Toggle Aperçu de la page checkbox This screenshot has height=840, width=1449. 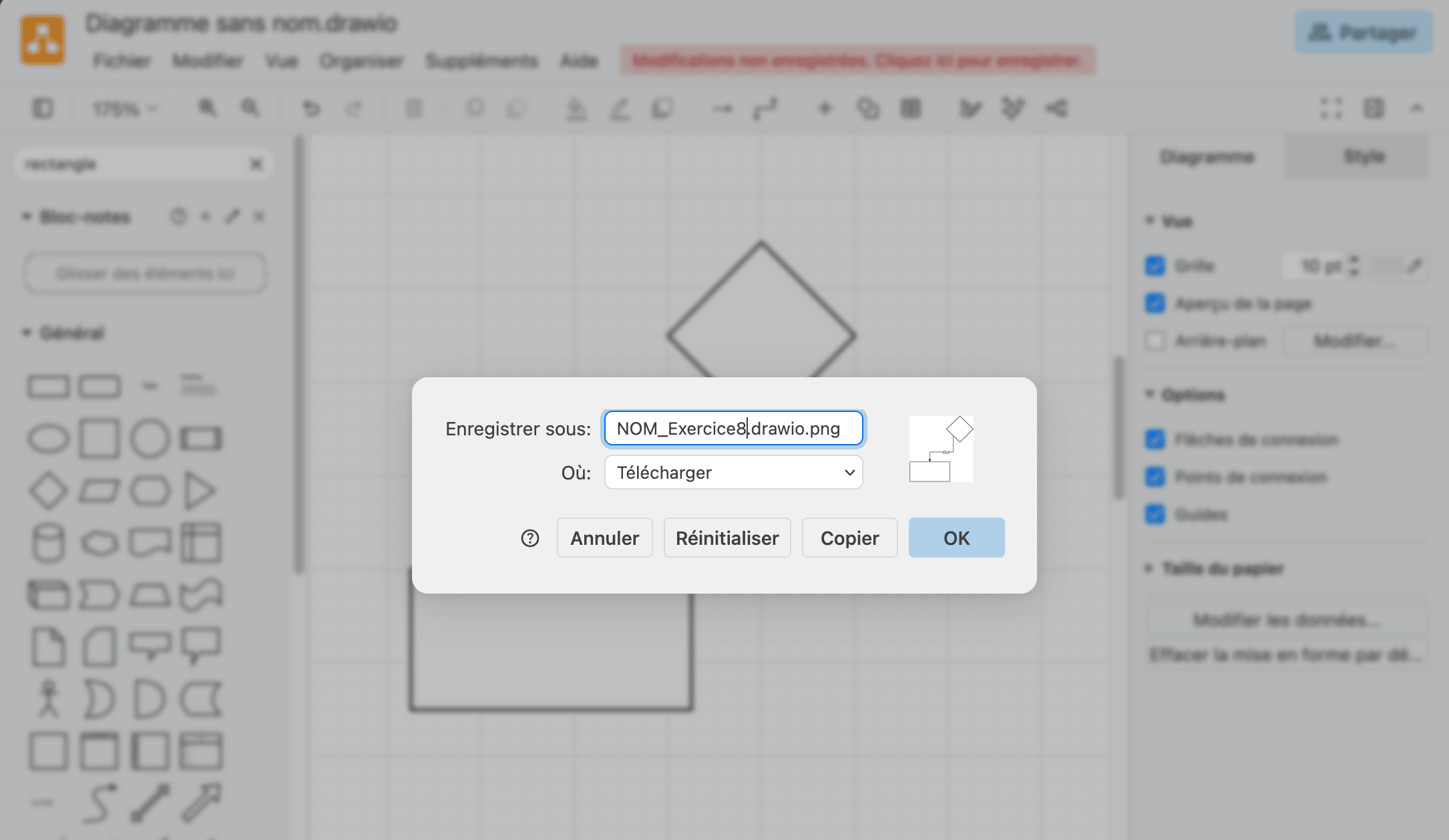pos(1155,303)
